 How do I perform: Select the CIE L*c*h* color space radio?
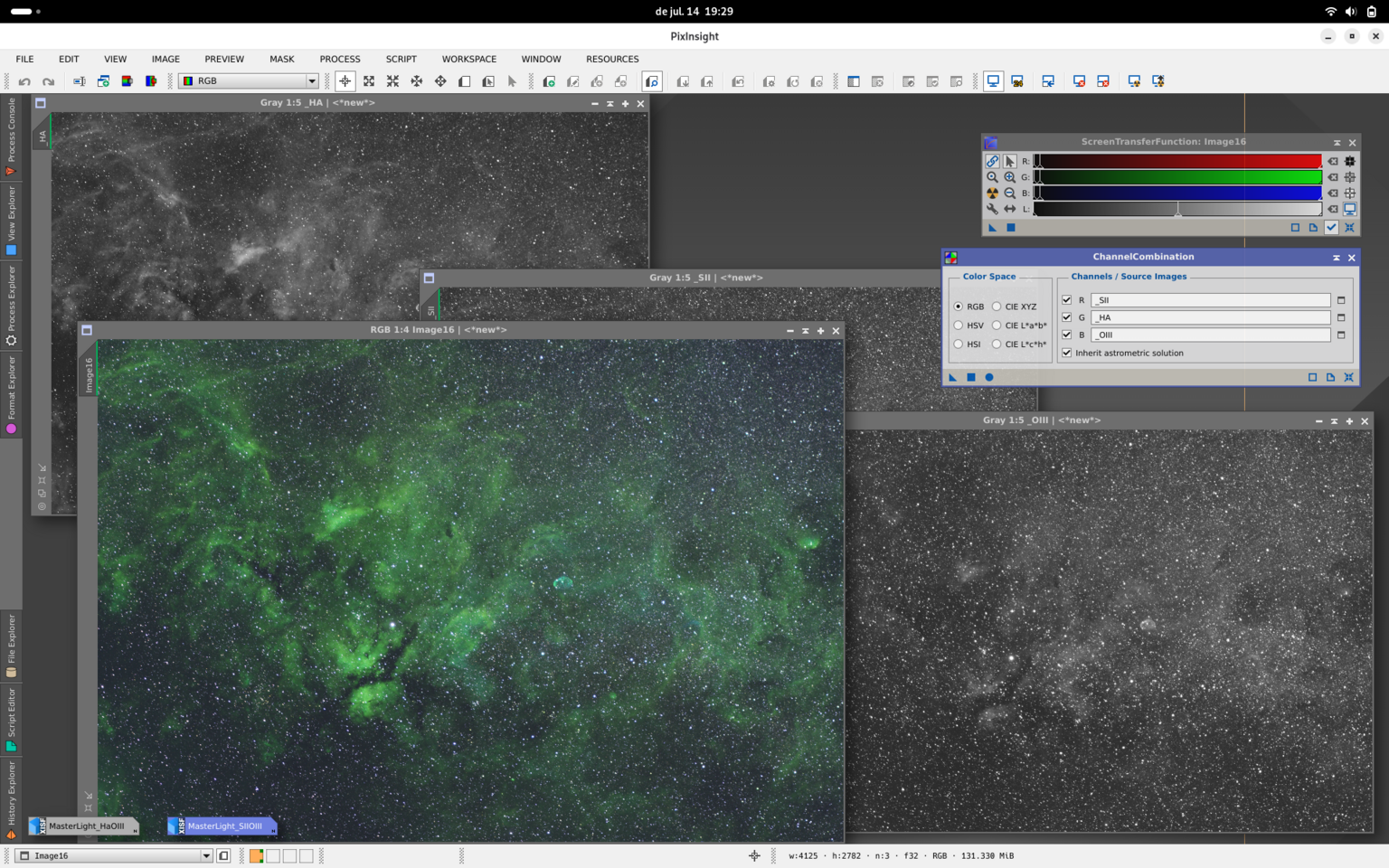(x=997, y=344)
